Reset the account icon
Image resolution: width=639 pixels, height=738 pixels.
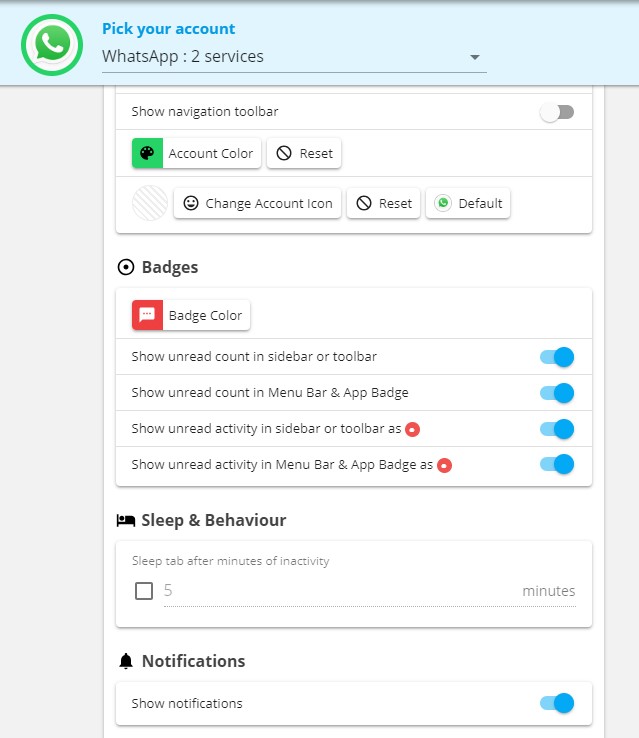click(383, 203)
